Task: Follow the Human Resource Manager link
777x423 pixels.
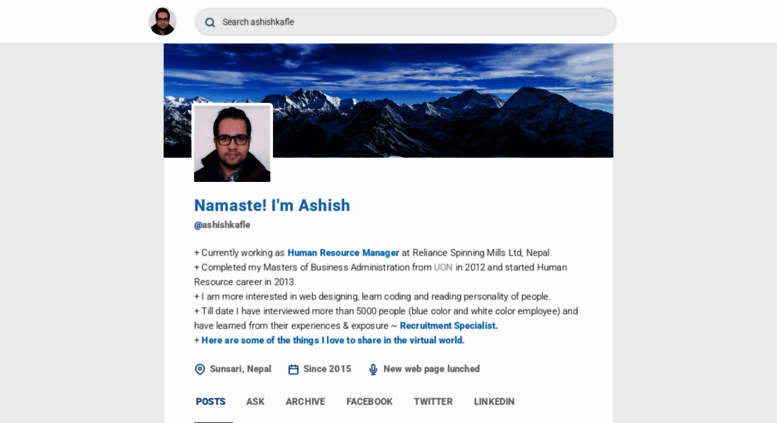Action: point(343,253)
